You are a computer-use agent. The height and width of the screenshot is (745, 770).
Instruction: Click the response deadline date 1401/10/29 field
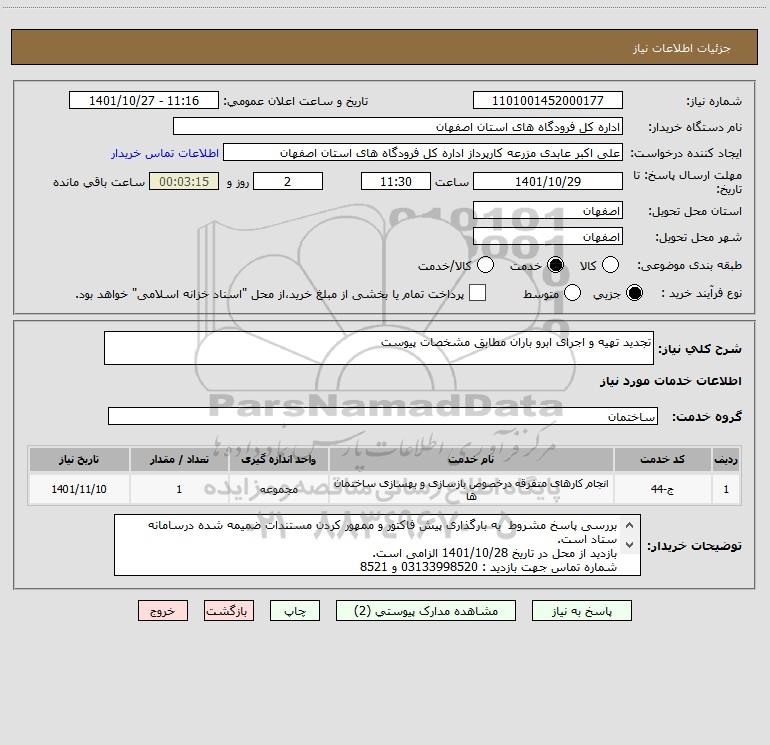(x=548, y=181)
